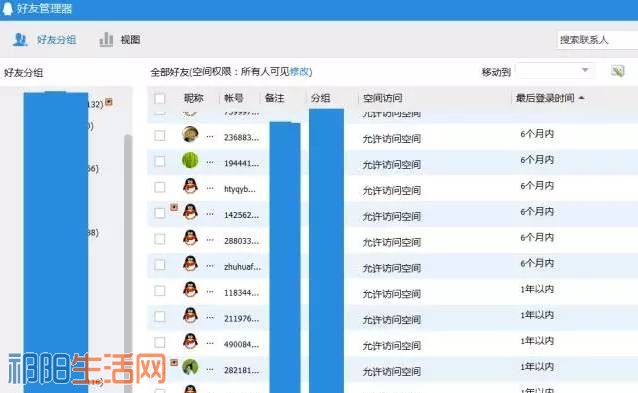Click account number 211976...
Viewport: 638px width, 393px height.
click(241, 319)
